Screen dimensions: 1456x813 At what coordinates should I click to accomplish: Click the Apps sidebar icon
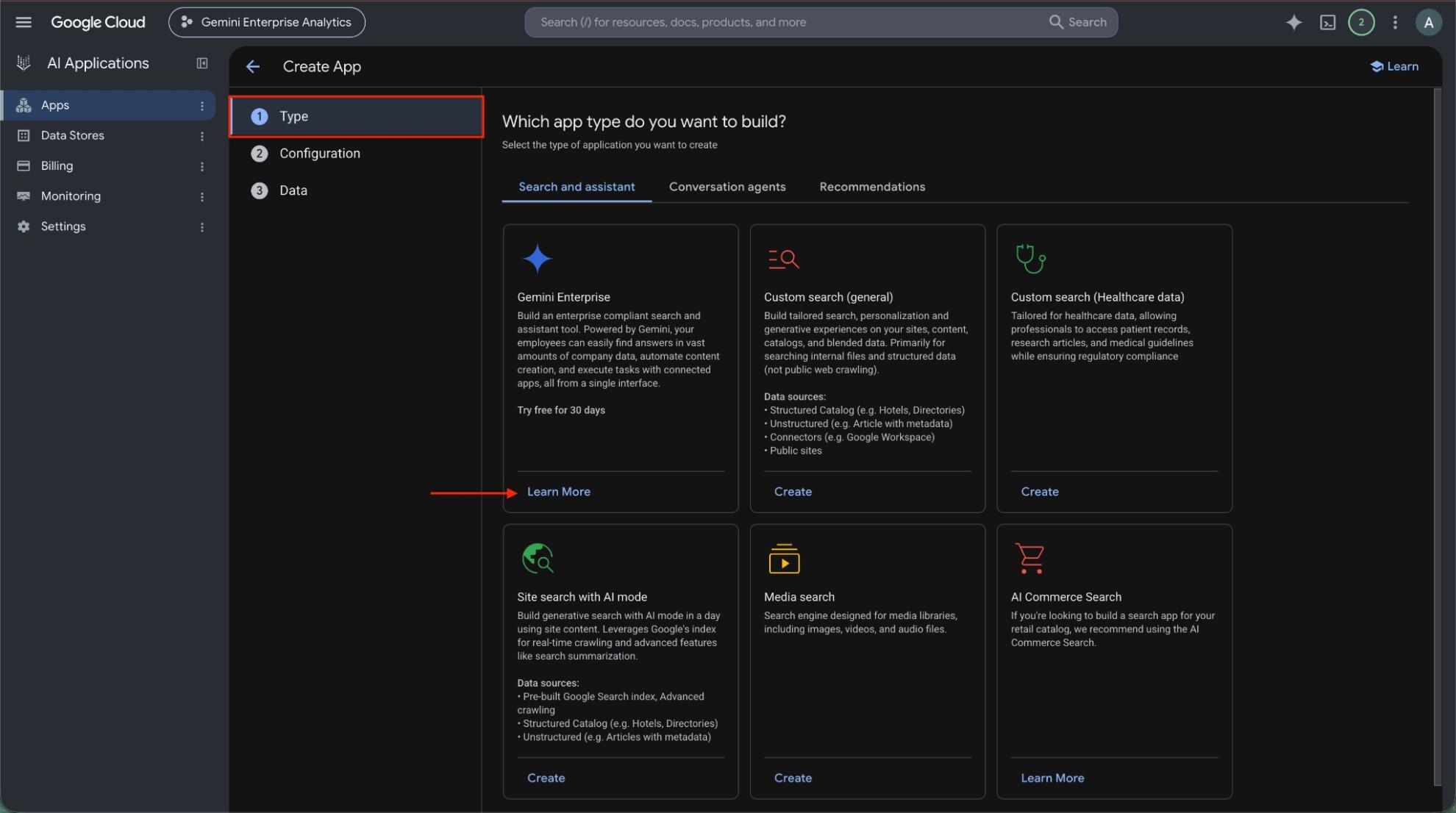(x=24, y=105)
